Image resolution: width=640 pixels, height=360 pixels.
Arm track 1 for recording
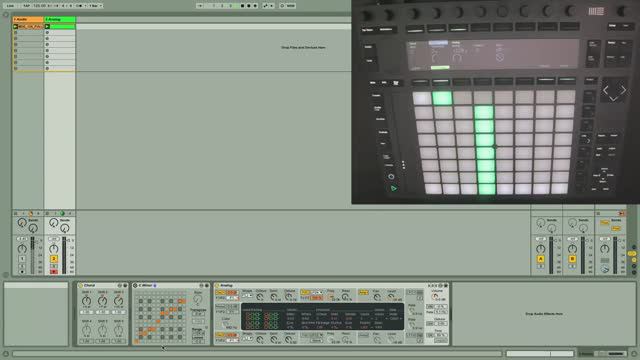coord(22,271)
